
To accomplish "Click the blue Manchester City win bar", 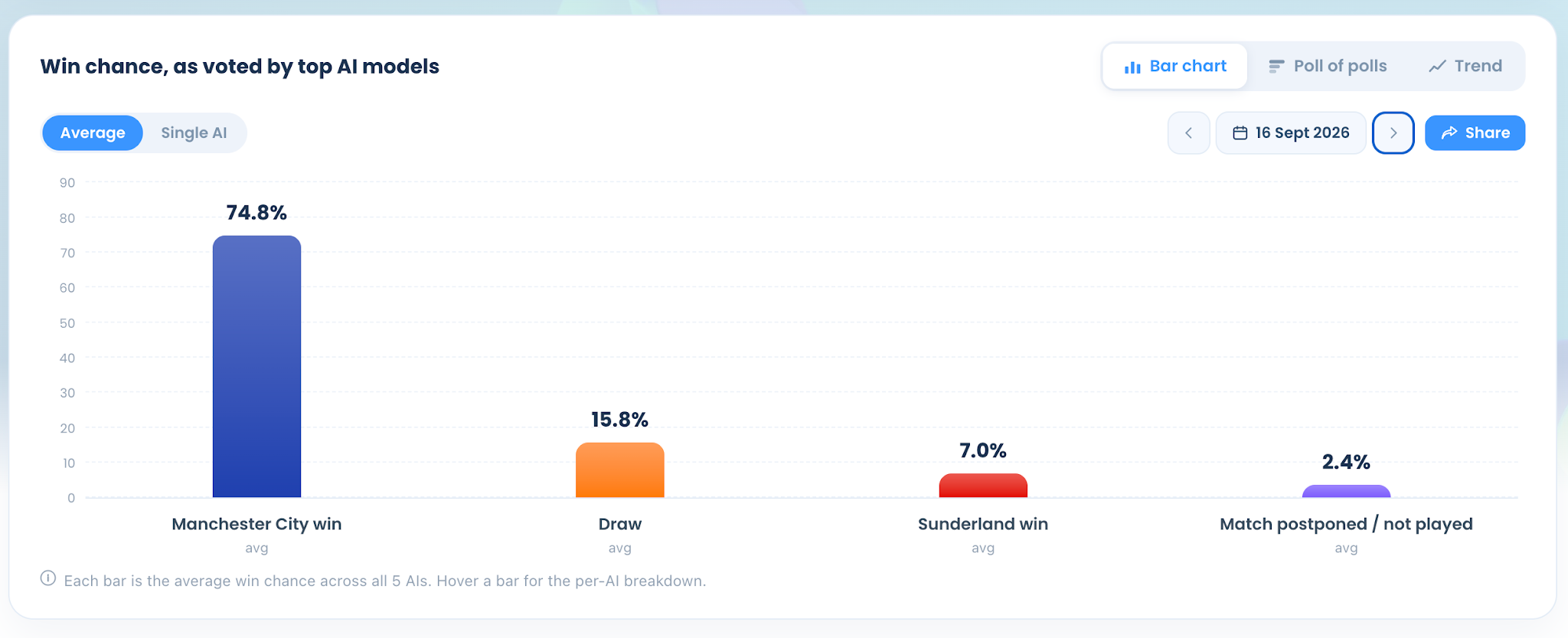I will click(x=256, y=367).
